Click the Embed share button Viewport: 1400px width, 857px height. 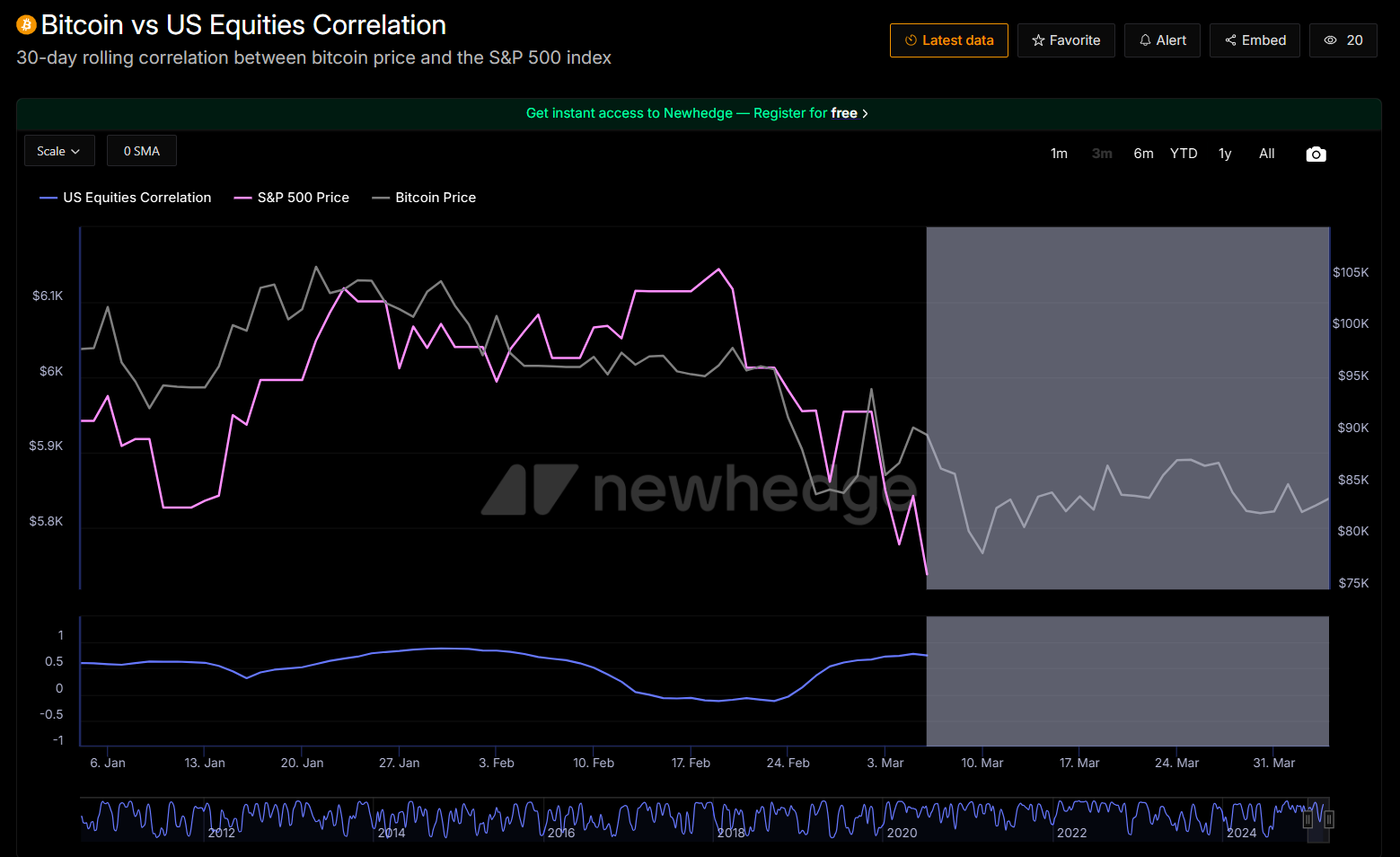click(1255, 40)
